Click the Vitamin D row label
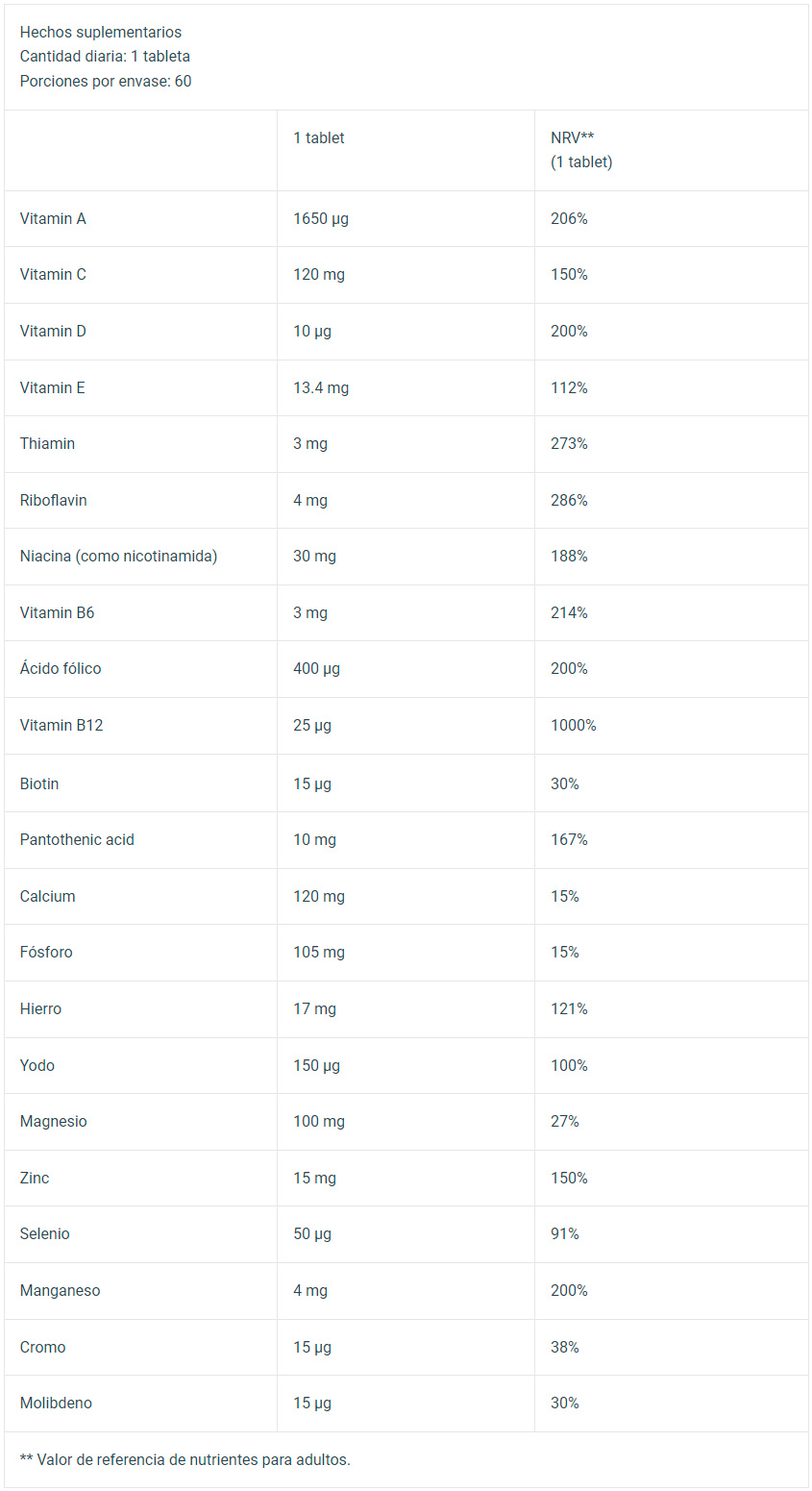This screenshot has height=1491, width=812. tap(53, 331)
